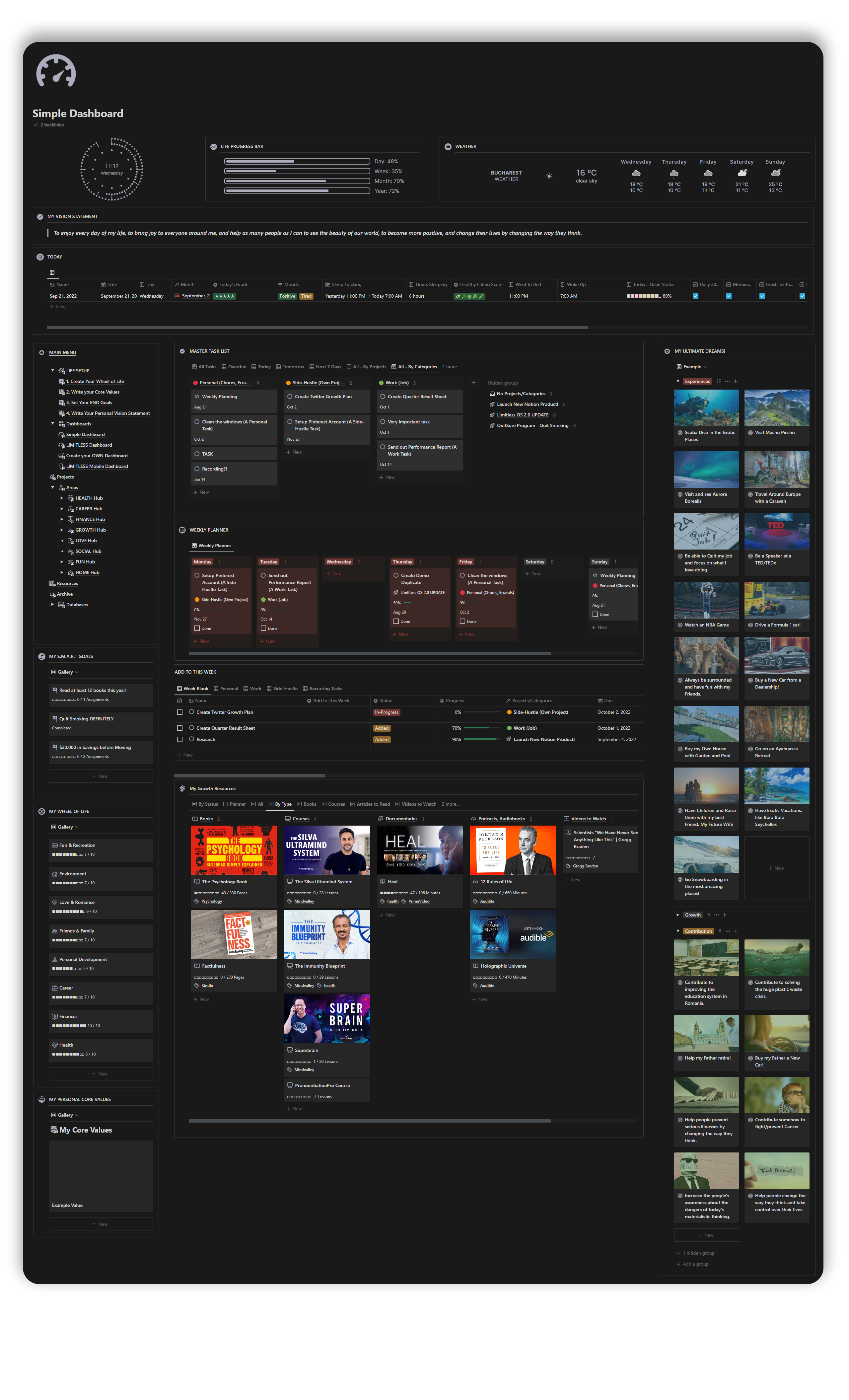Click the My Personal Core Values header icon
The image size is (849, 1400).
pyautogui.click(x=41, y=1099)
